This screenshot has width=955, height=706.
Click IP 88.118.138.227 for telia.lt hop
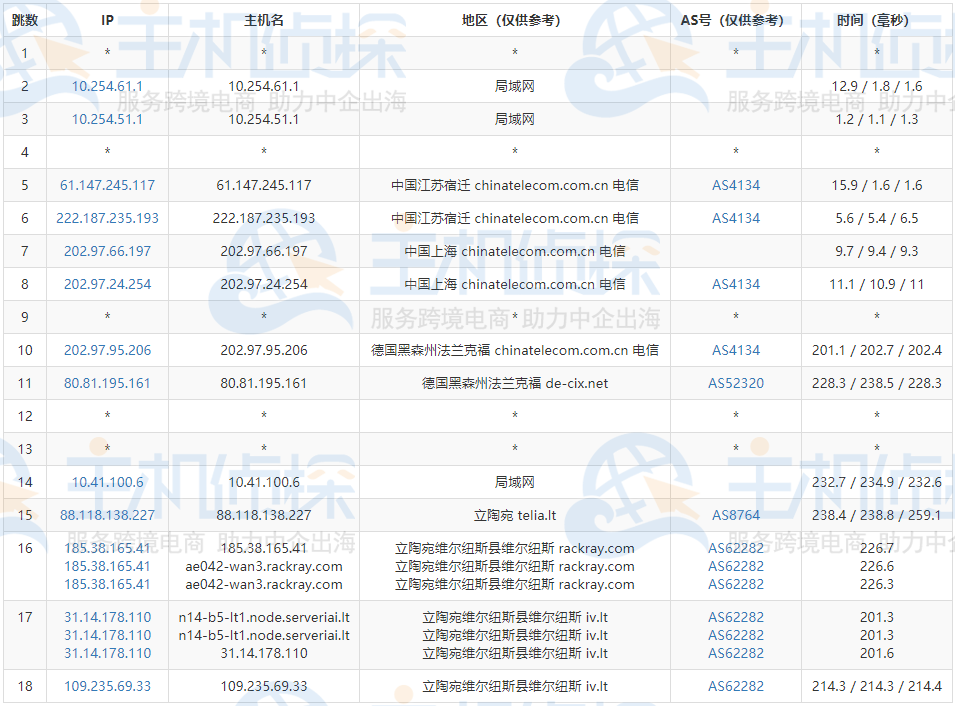click(x=107, y=515)
